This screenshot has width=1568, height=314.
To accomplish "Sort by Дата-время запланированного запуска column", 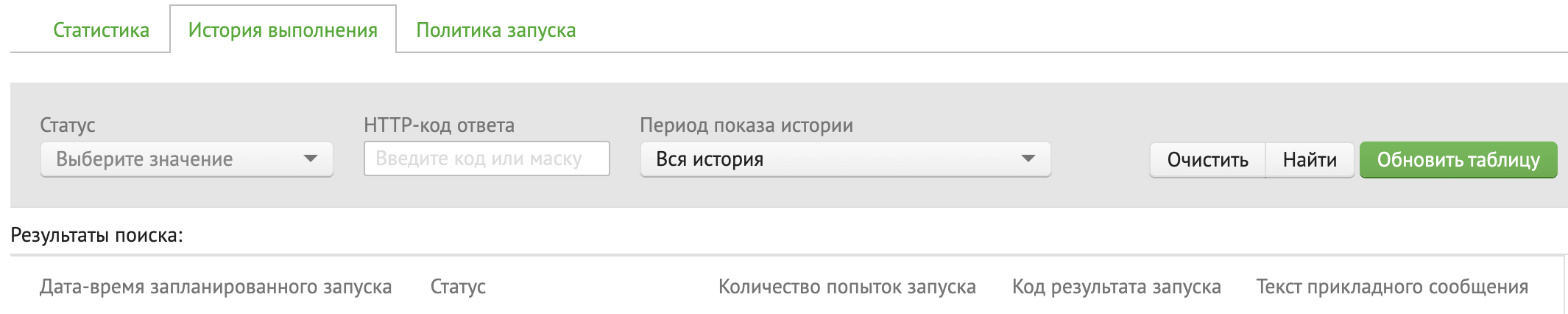I will (x=216, y=287).
